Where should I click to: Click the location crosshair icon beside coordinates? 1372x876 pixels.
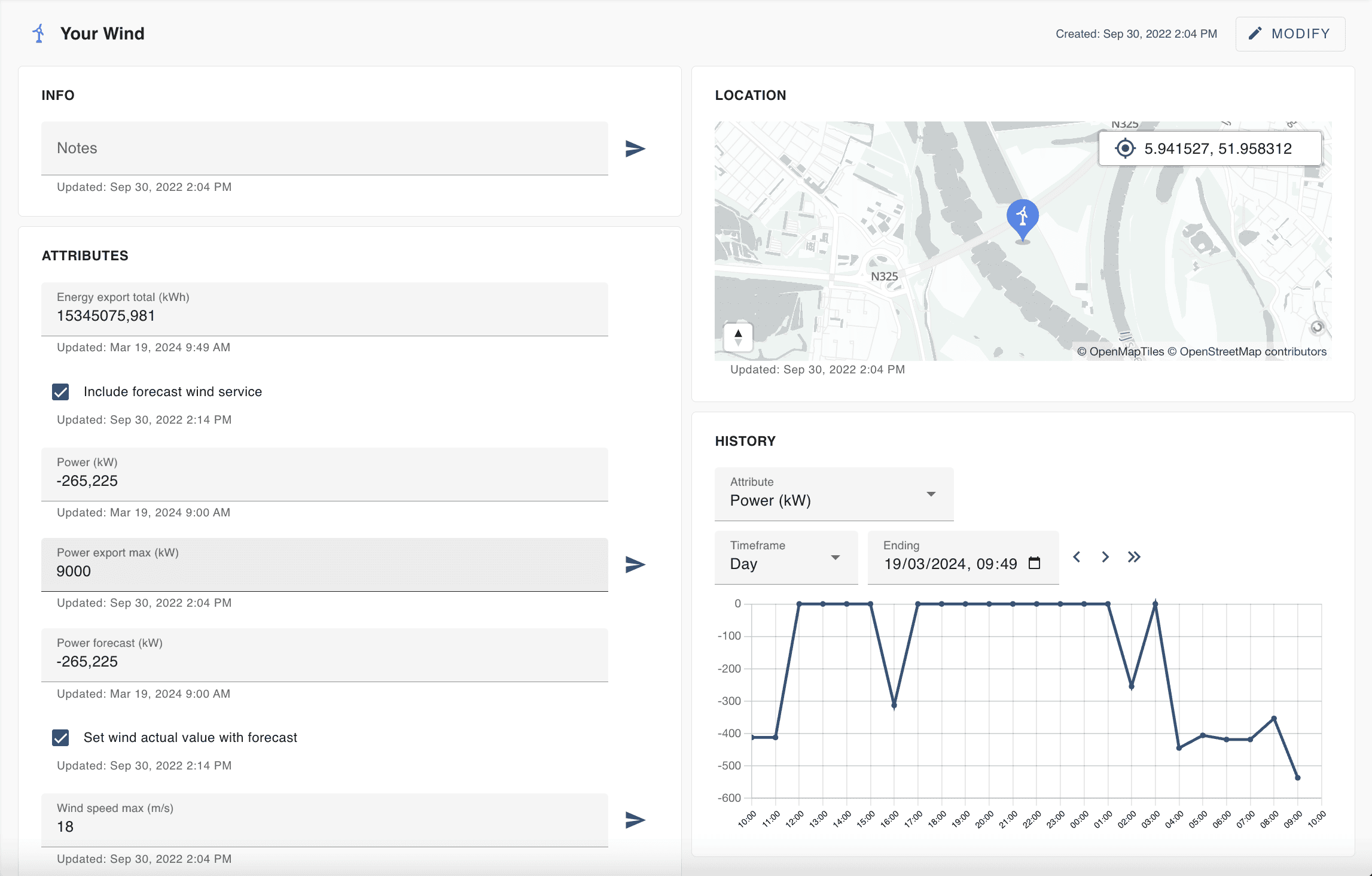tap(1125, 148)
